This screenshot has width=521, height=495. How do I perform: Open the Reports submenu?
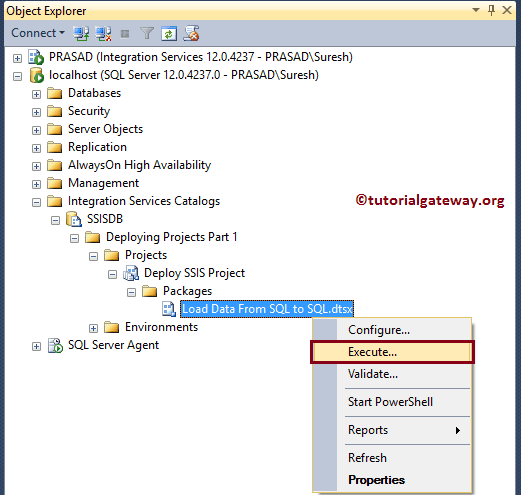pos(392,430)
